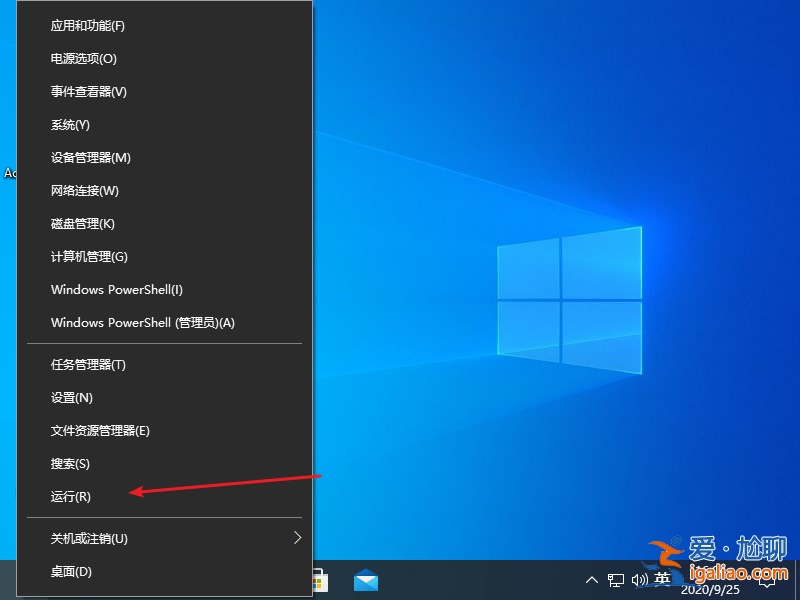
Task: Switch input method via the 英 indicator
Action: (x=663, y=580)
